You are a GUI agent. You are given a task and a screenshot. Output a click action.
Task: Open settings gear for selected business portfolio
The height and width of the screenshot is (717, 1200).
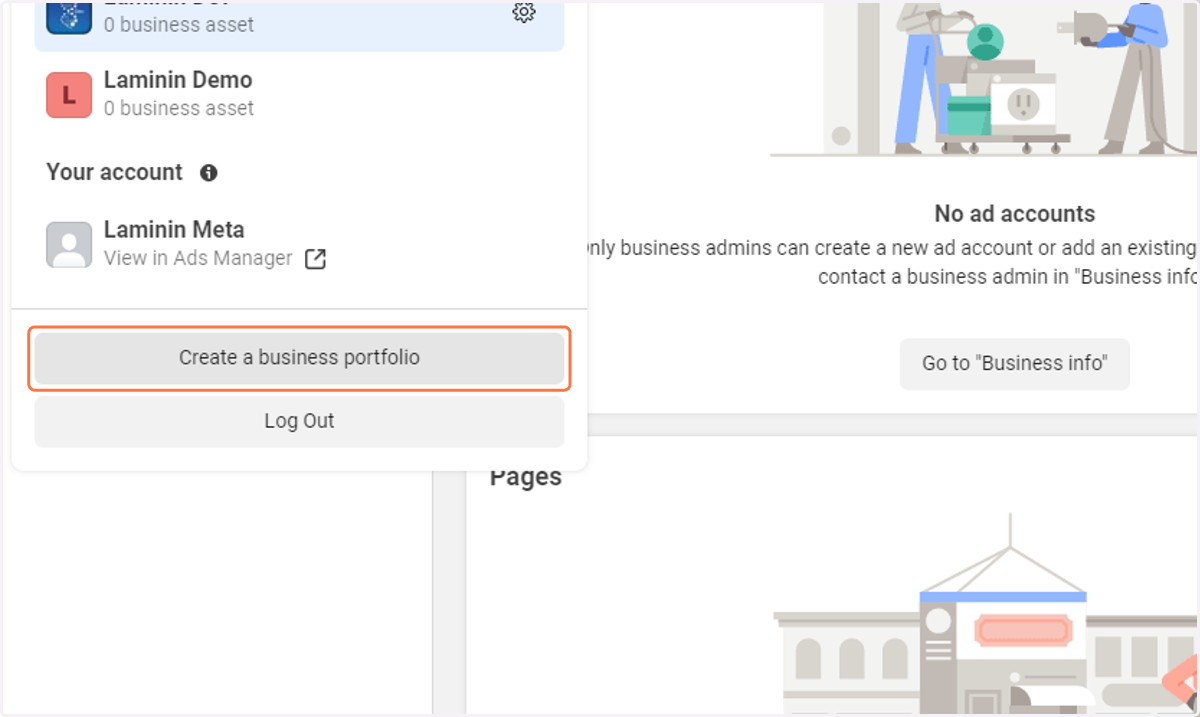(x=524, y=12)
